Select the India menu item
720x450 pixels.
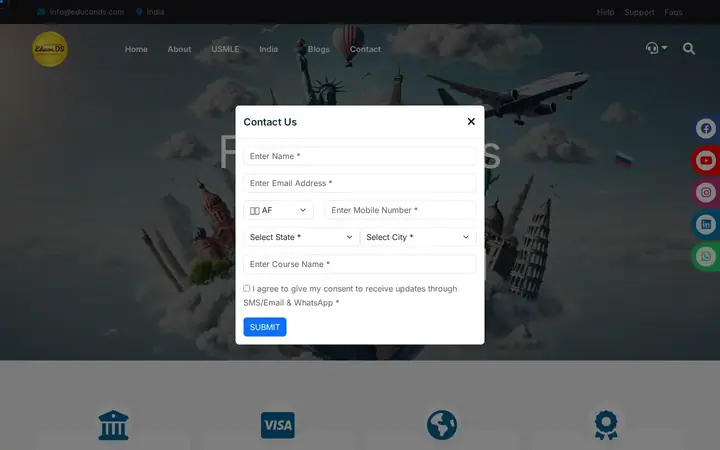tap(268, 49)
